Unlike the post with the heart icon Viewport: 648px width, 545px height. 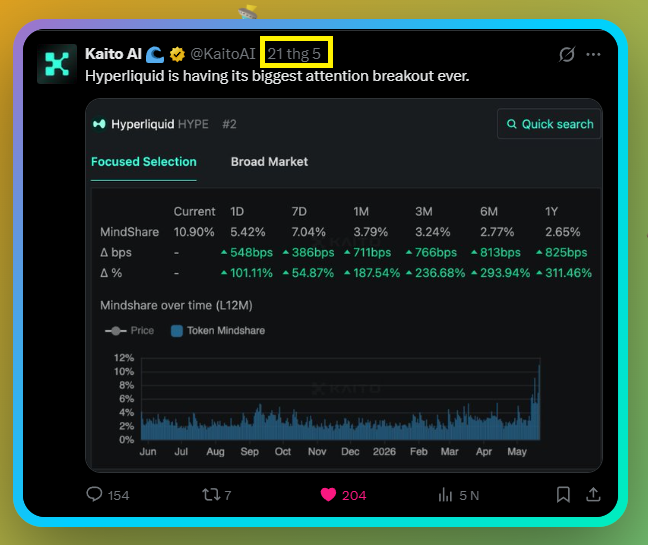tap(329, 495)
